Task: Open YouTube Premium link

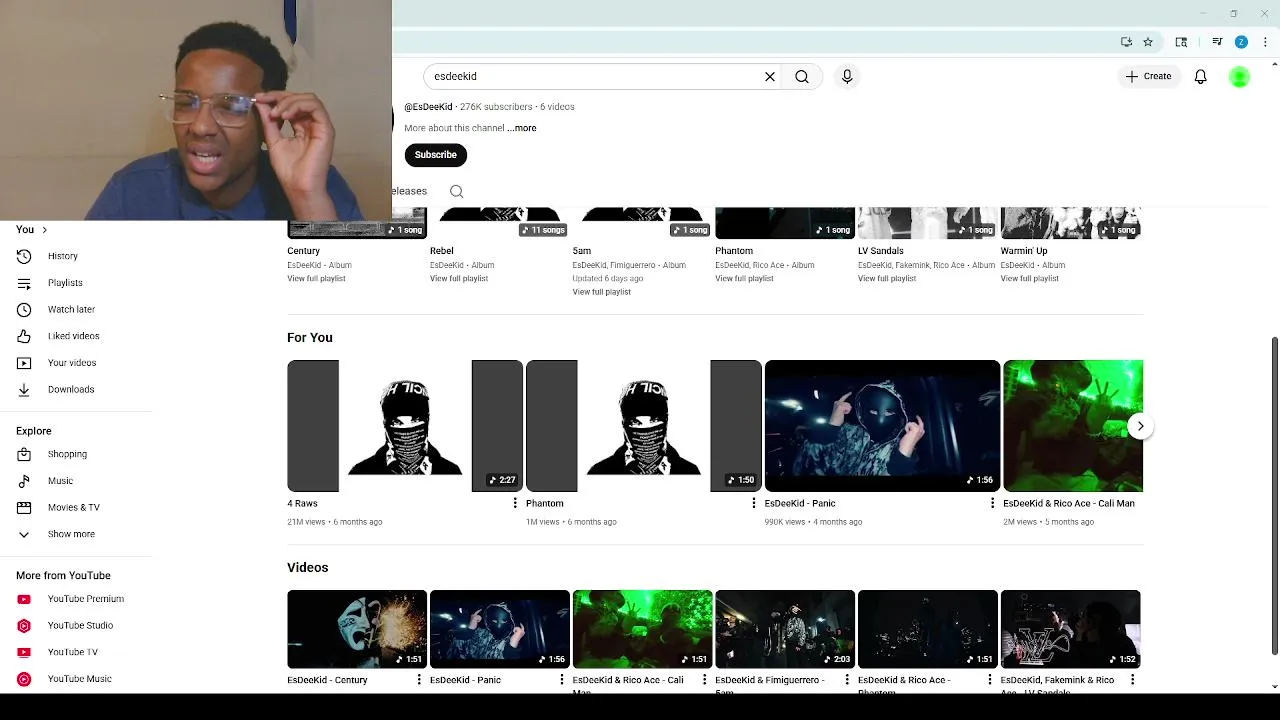Action: point(76,599)
